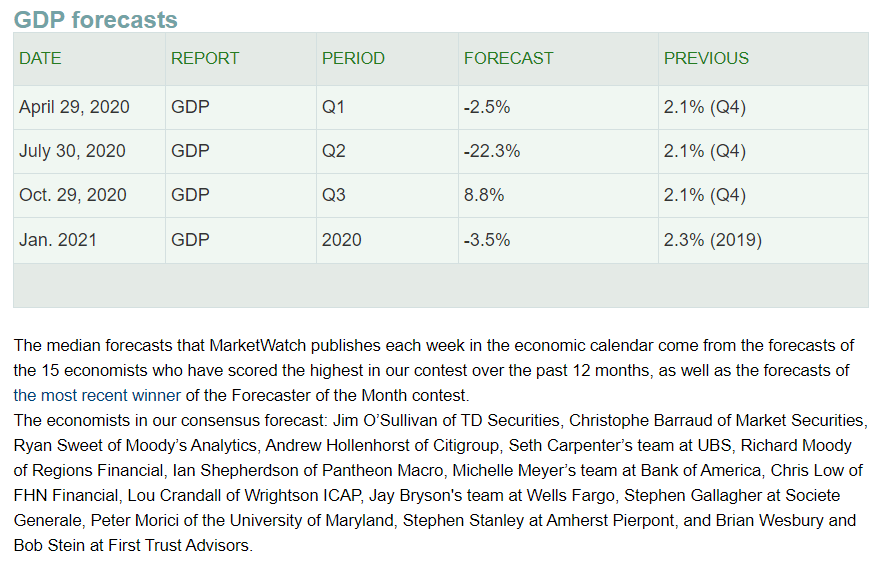871x563 pixels.
Task: Click the -3.5% forecast for 2020
Action: point(487,240)
